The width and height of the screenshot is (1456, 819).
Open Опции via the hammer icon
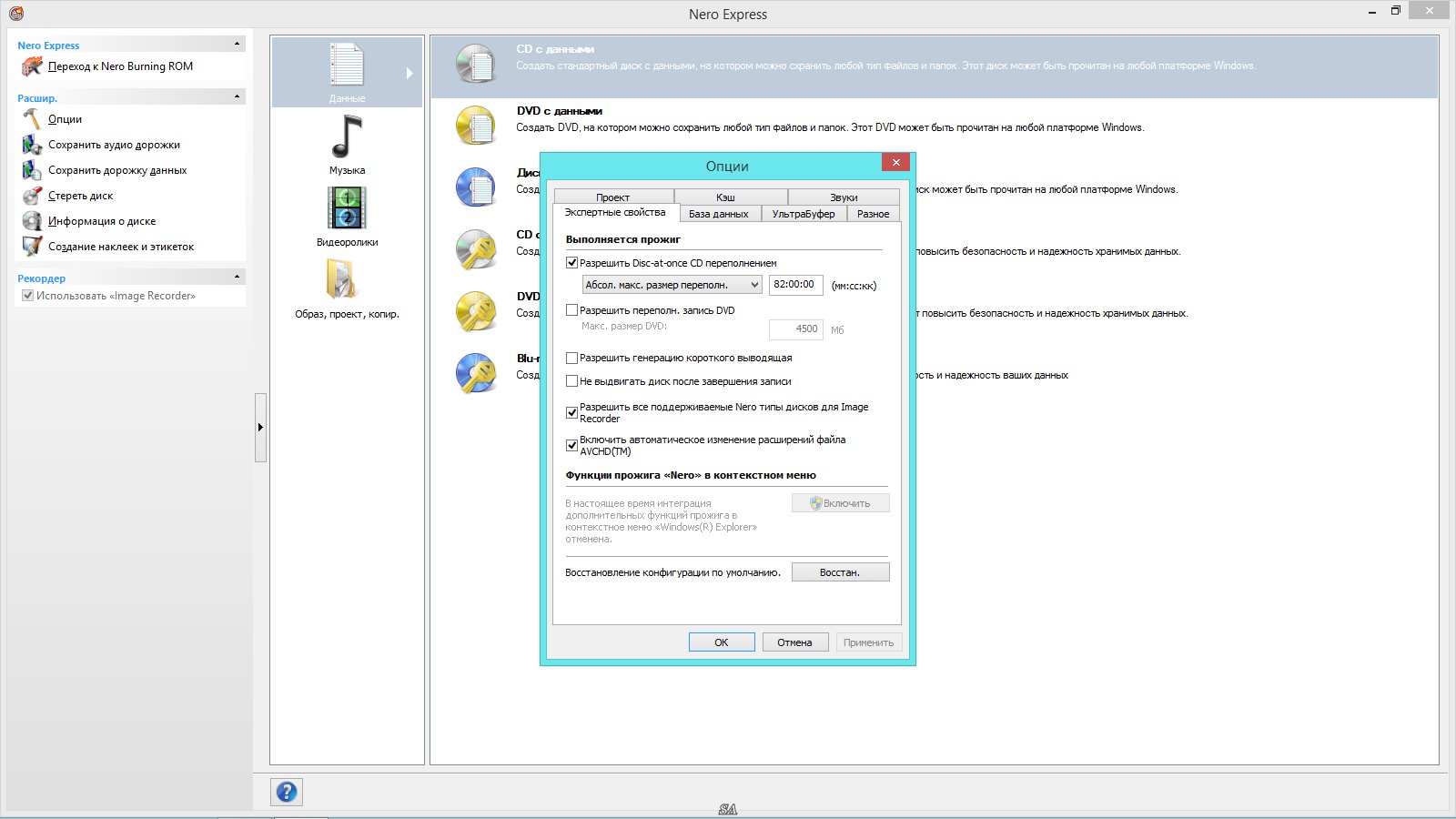(32, 119)
